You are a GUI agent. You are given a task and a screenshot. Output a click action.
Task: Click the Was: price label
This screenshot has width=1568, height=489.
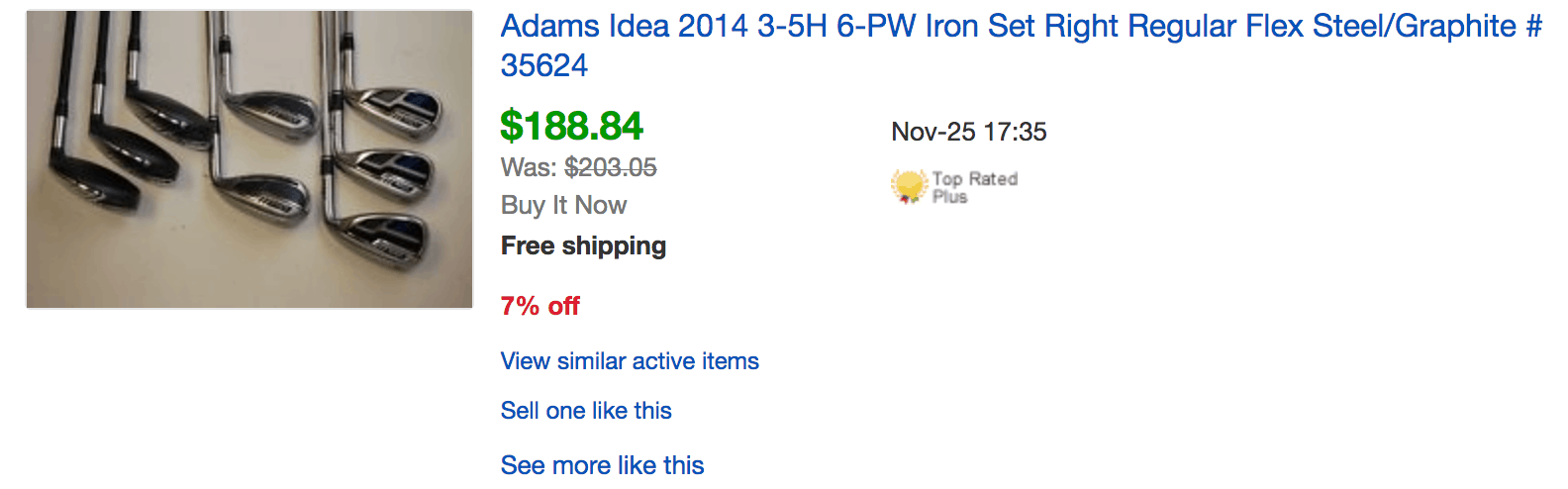[x=529, y=167]
